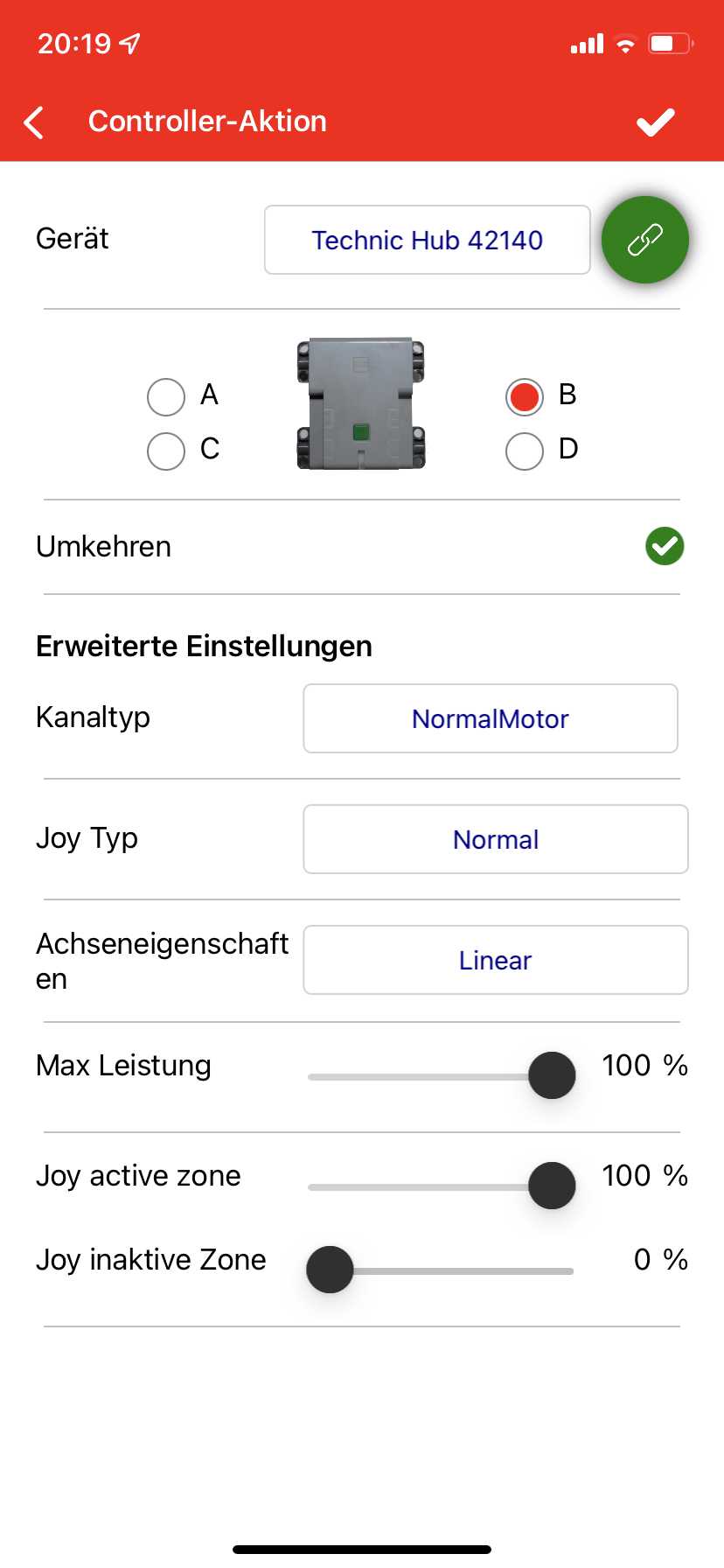Click the Max Leistung slider handle

pyautogui.click(x=552, y=1075)
